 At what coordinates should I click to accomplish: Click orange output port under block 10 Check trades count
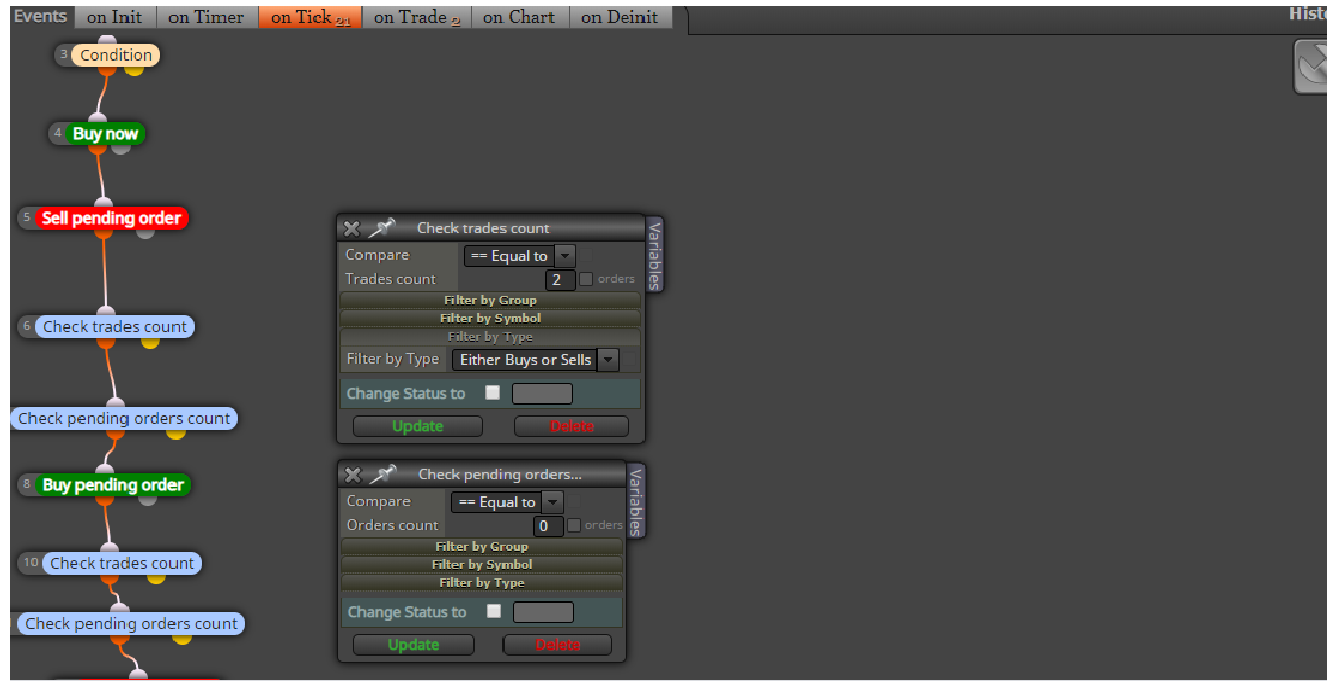(108, 579)
